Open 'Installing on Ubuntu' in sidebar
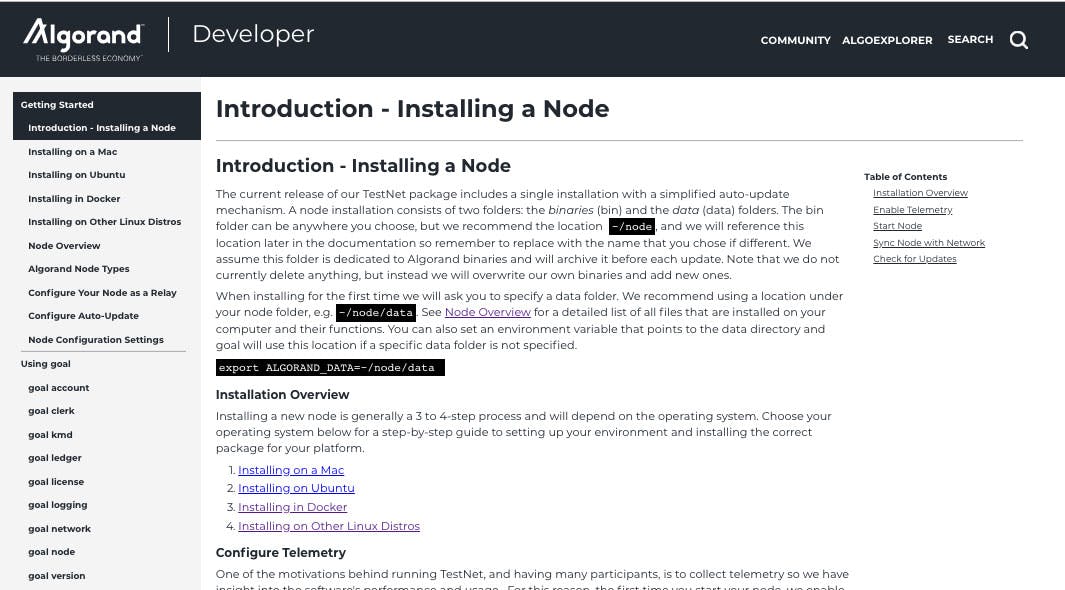Screen dimensions: 1065x590 pyautogui.click(x=77, y=174)
